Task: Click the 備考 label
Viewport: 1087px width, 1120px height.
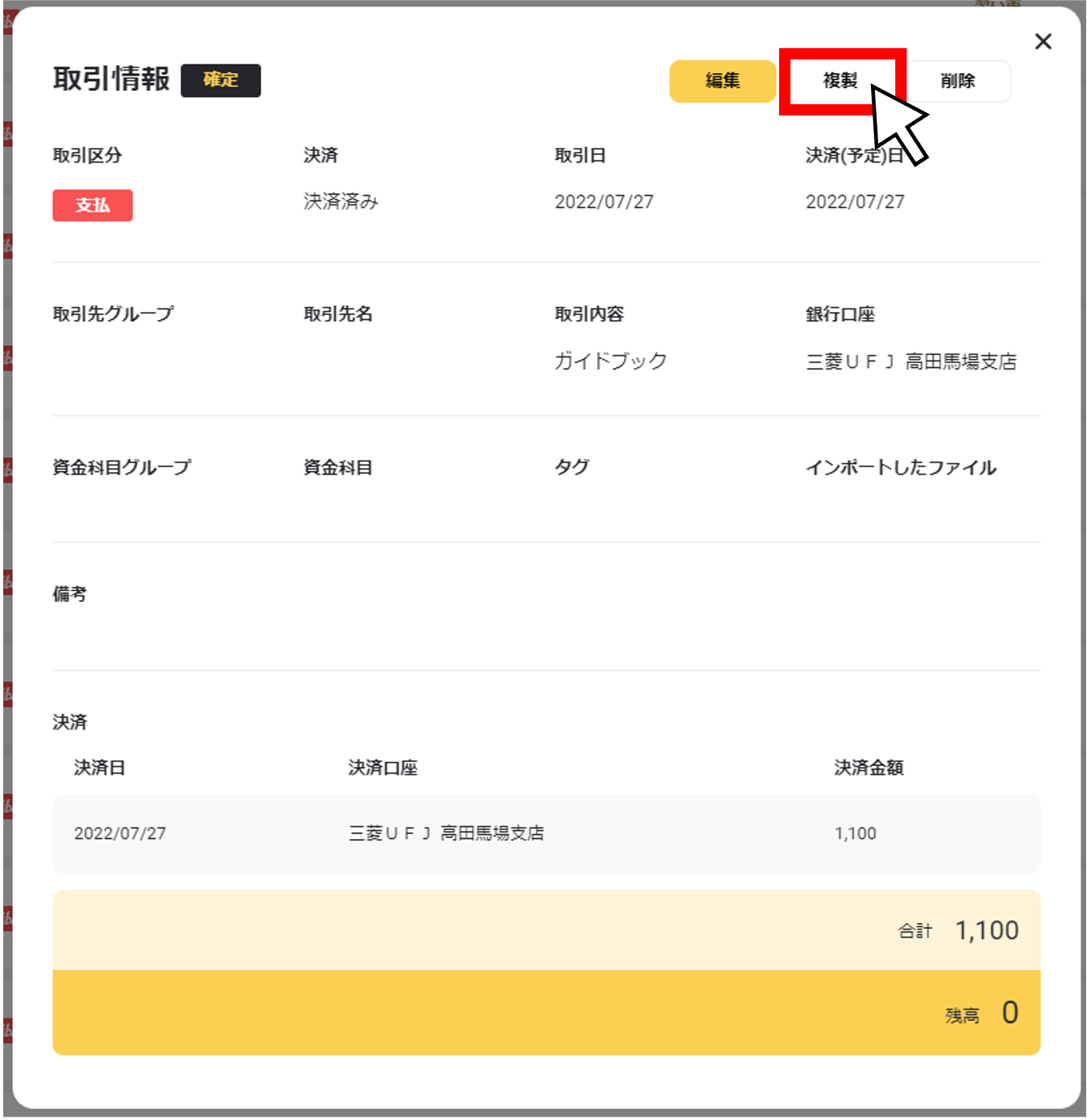Action: click(x=70, y=594)
